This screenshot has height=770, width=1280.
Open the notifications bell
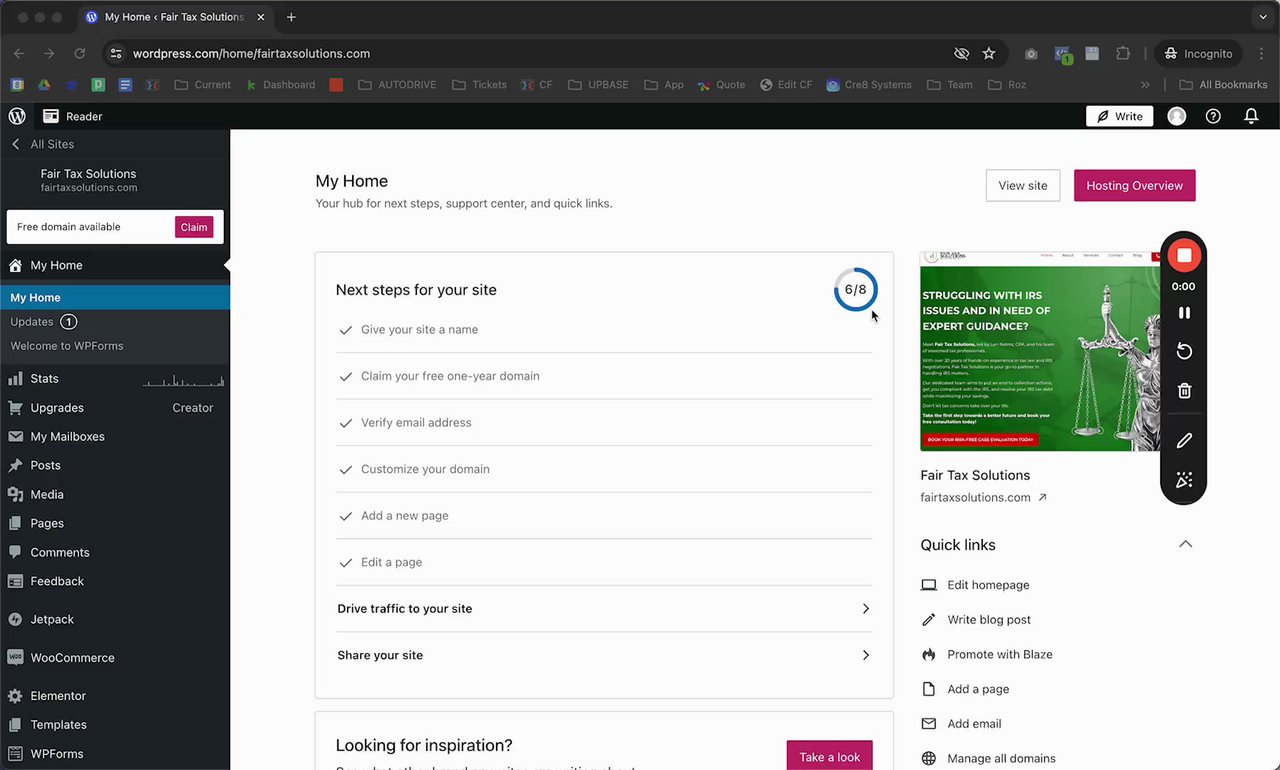coord(1251,116)
